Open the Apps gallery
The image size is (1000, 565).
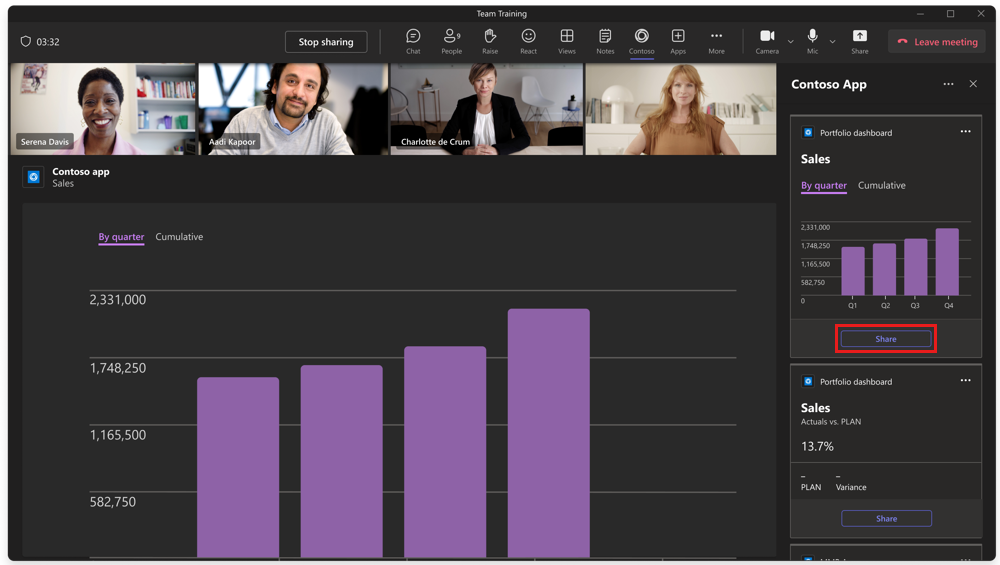coord(678,41)
